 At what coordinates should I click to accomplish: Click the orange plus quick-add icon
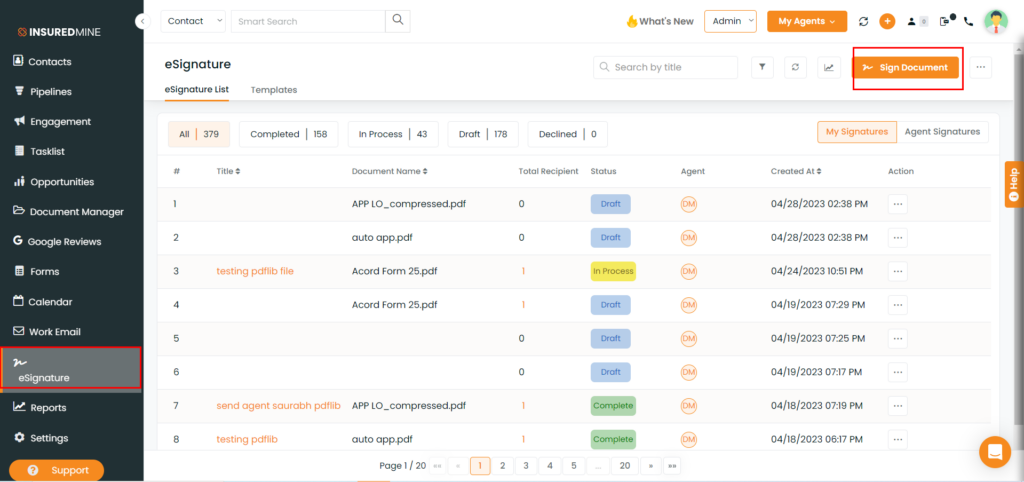tap(887, 21)
